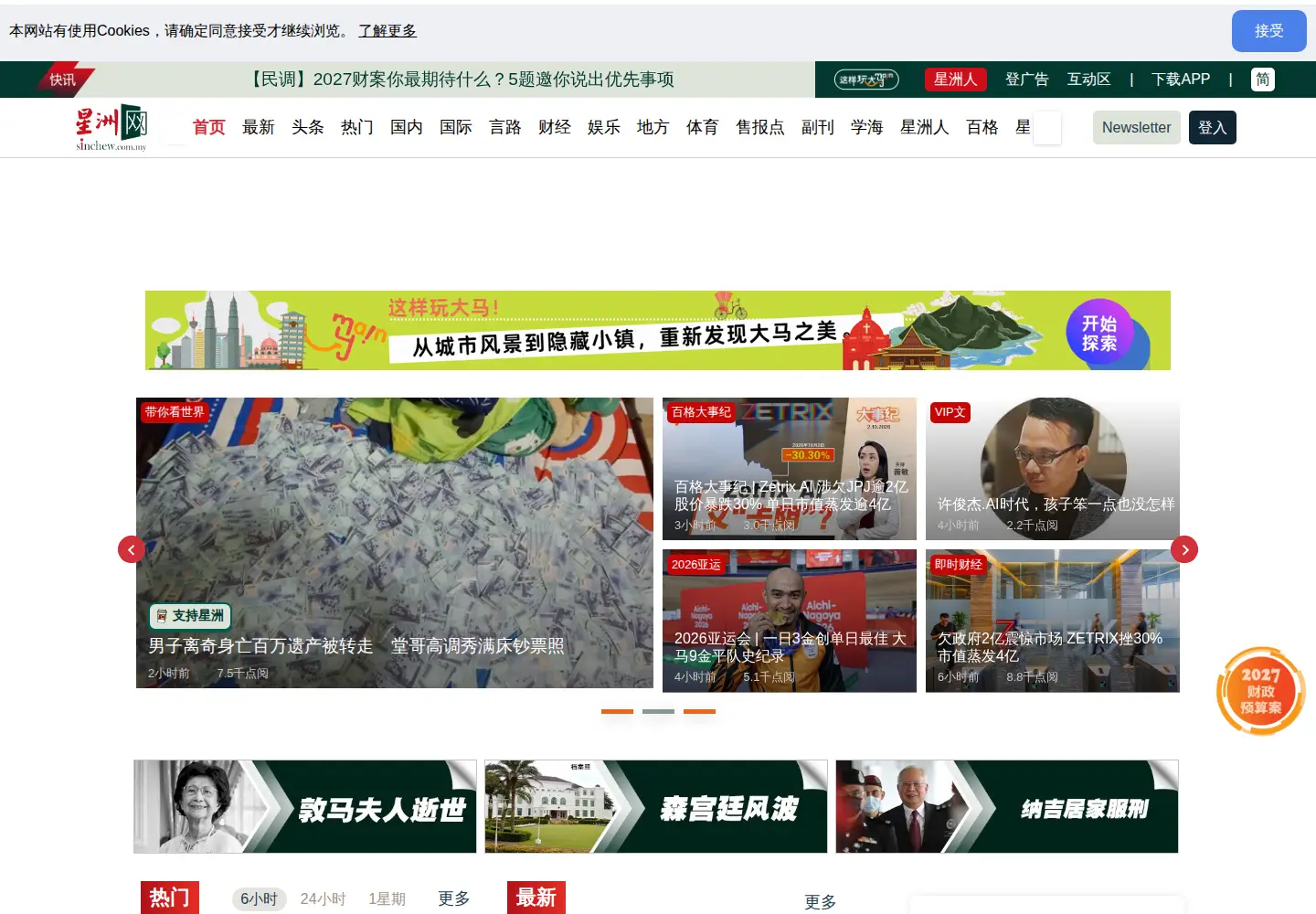Click the 热门 section header
The width and height of the screenshot is (1316, 914).
(x=170, y=898)
